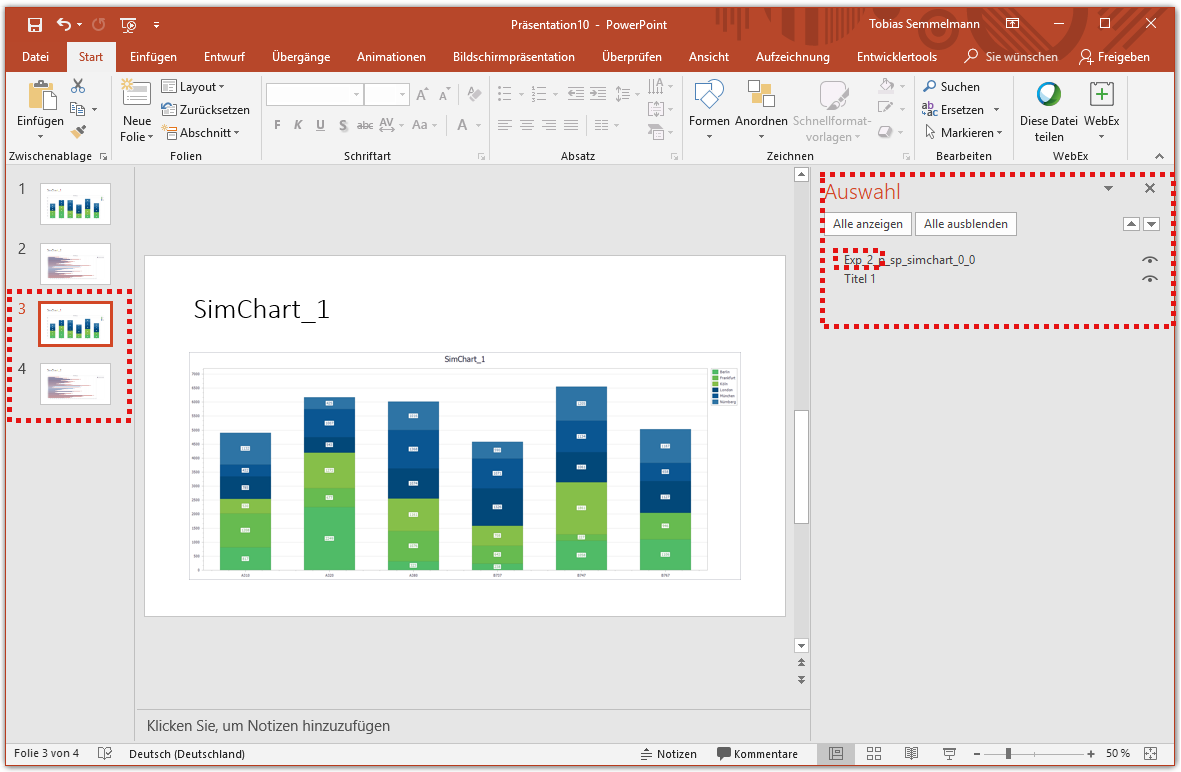This screenshot has width=1181, height=772.
Task: Toggle text shadow (S) formatting
Action: click(343, 125)
